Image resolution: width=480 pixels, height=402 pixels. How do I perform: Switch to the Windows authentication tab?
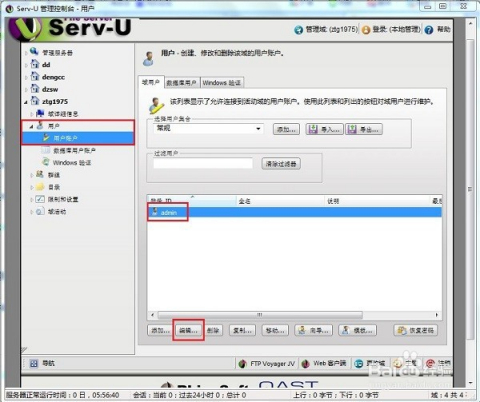click(x=222, y=83)
